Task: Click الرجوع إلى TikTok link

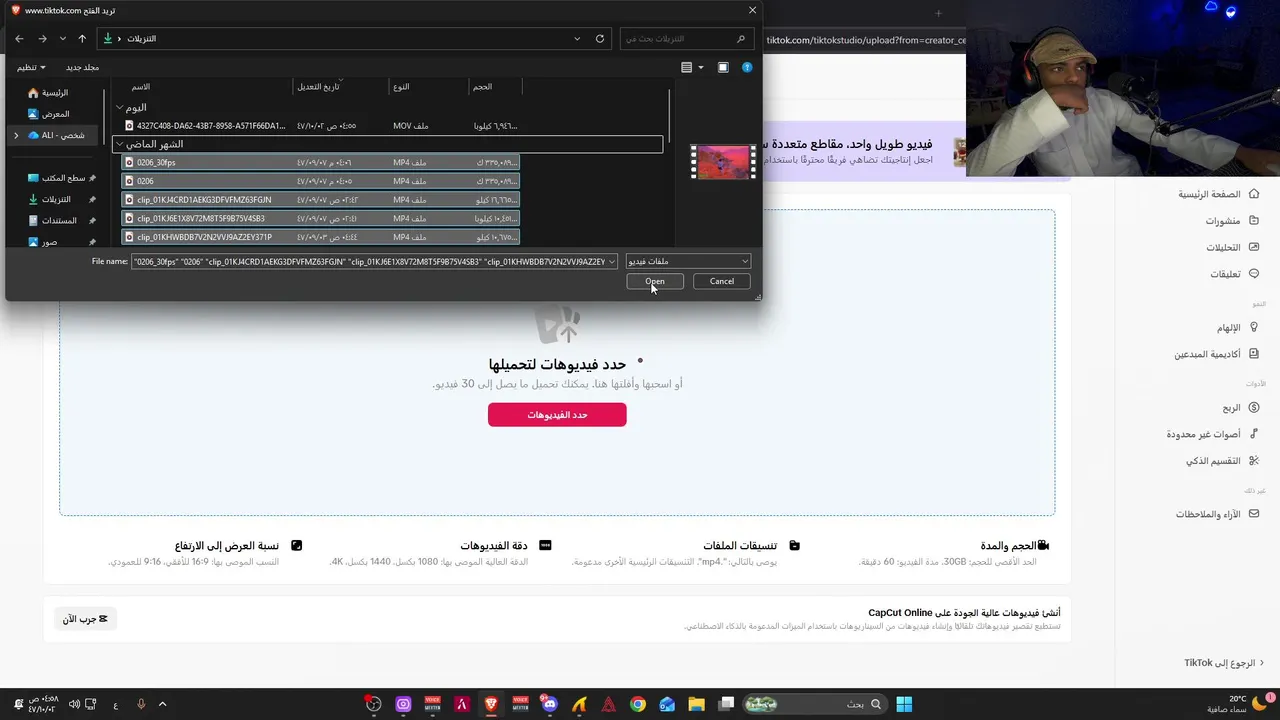Action: coord(1224,662)
